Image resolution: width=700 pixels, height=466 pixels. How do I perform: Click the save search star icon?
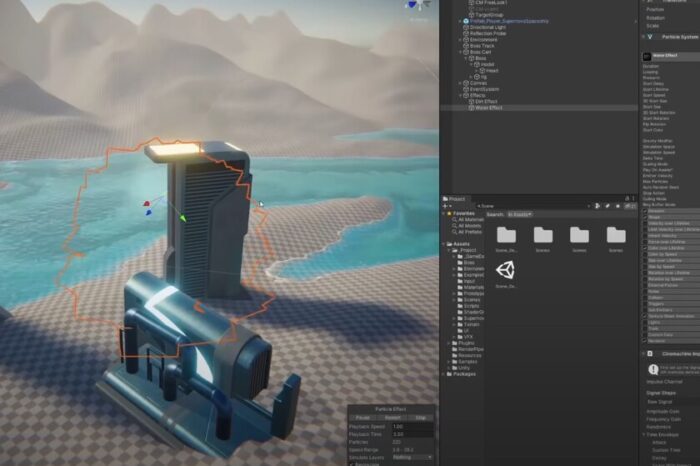(618, 206)
